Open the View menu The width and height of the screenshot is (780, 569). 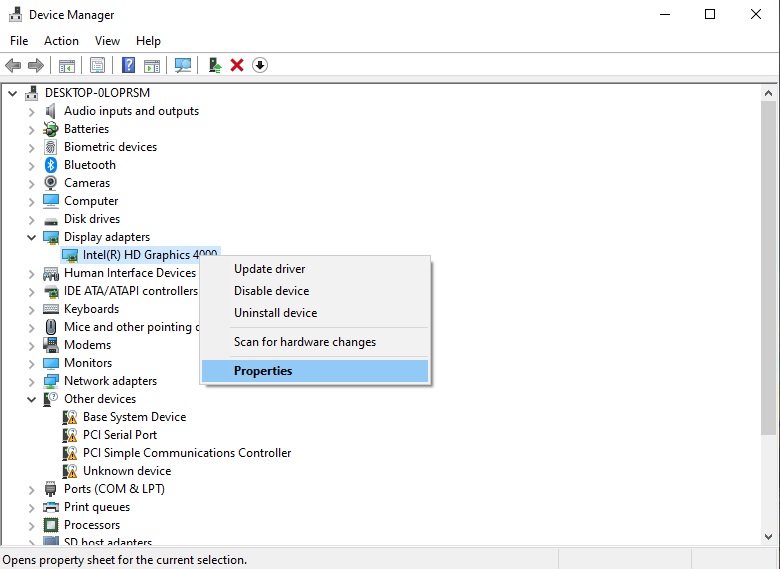pyautogui.click(x=107, y=41)
